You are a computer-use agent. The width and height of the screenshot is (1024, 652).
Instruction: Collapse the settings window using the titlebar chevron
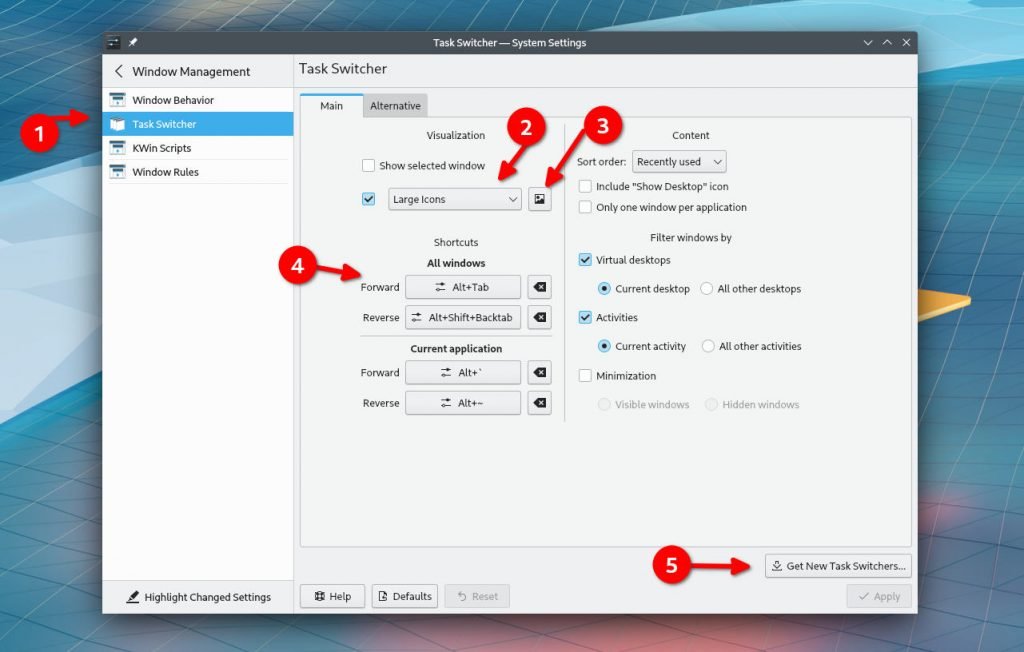click(x=868, y=42)
